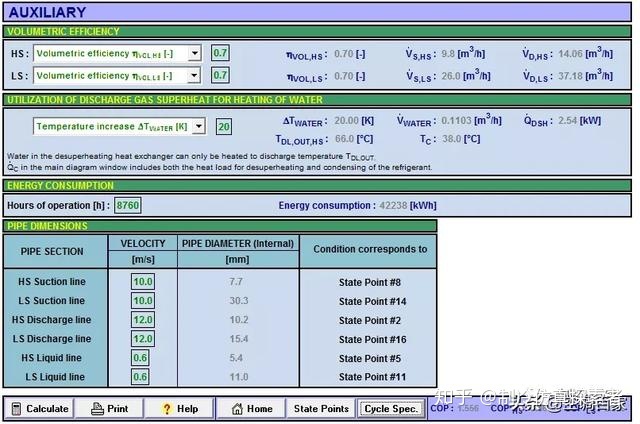Click the 38.0 °C condensing temperature value
The image size is (640, 424).
(452, 139)
